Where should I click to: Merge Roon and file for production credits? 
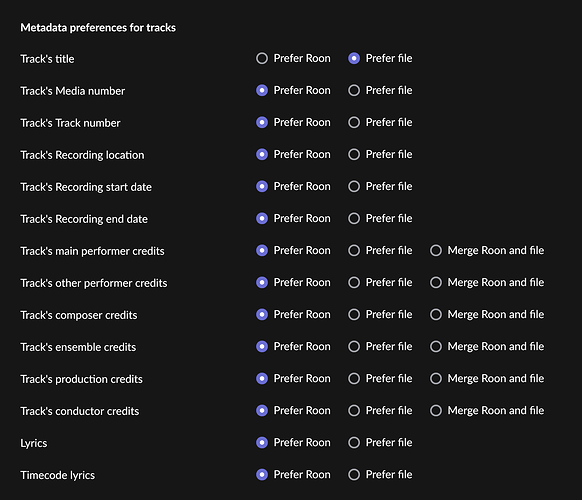click(x=436, y=378)
